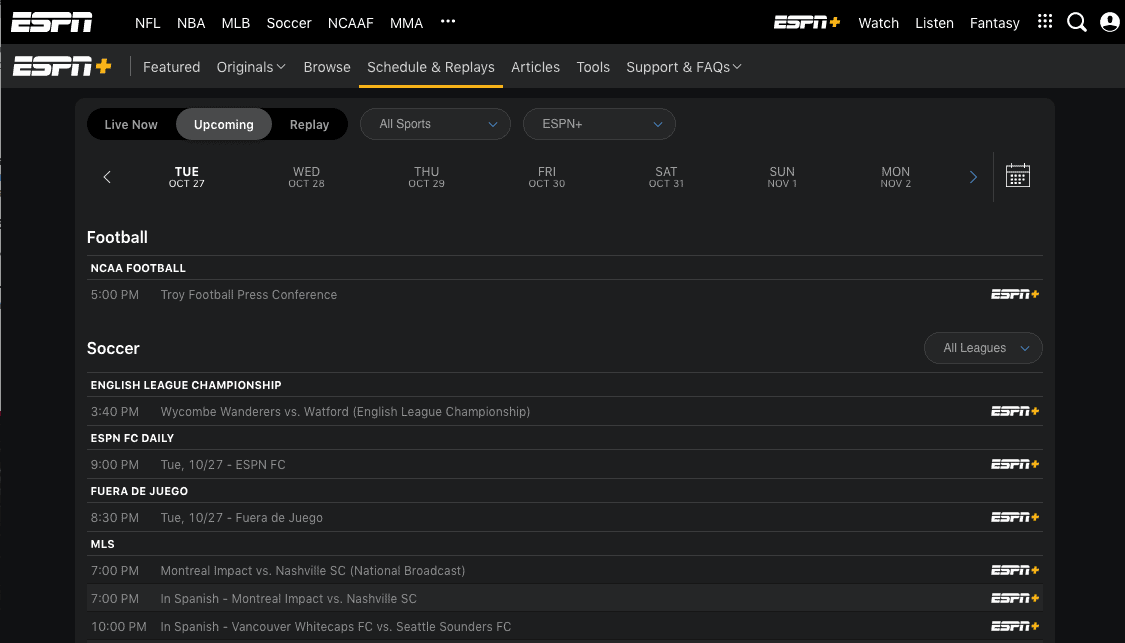Select the Live Now toggle
This screenshot has width=1125, height=643.
131,124
